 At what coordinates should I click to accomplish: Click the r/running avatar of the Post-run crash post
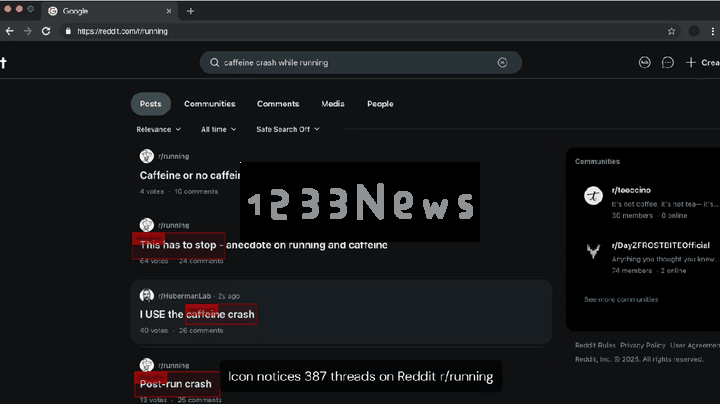pos(146,365)
